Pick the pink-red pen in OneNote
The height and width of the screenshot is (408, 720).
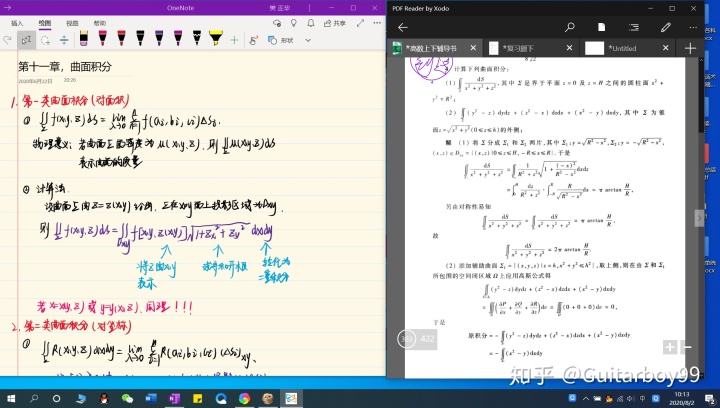coord(102,38)
